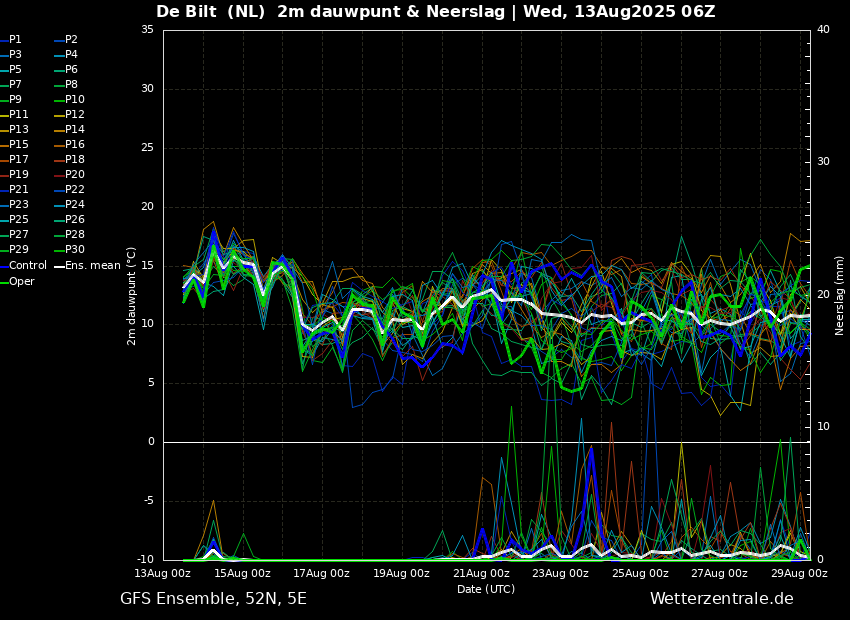
Task: Click the Neerslag (mm) axis label
Action: click(840, 295)
